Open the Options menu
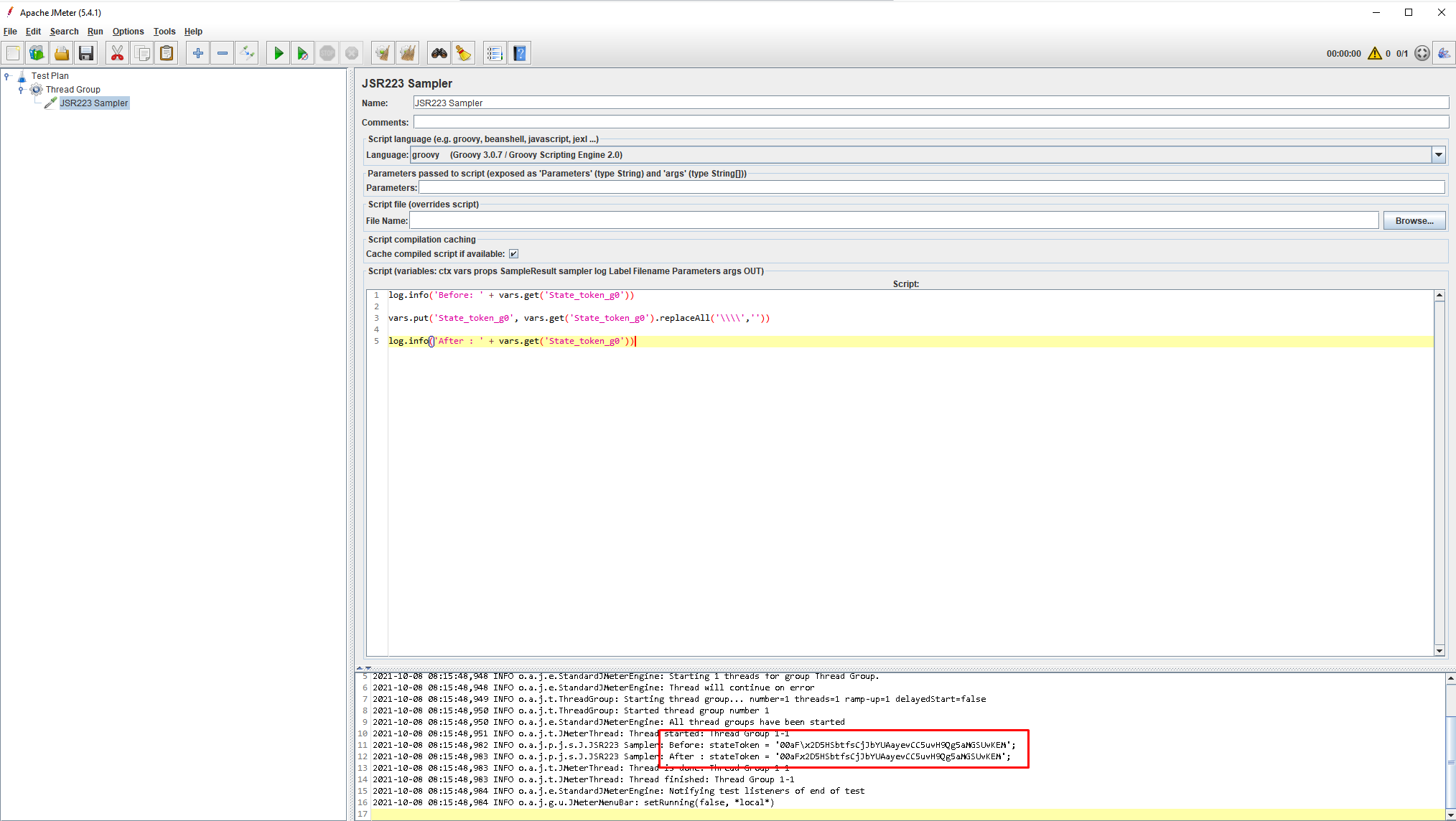Viewport: 1456px width, 821px height. (x=128, y=32)
